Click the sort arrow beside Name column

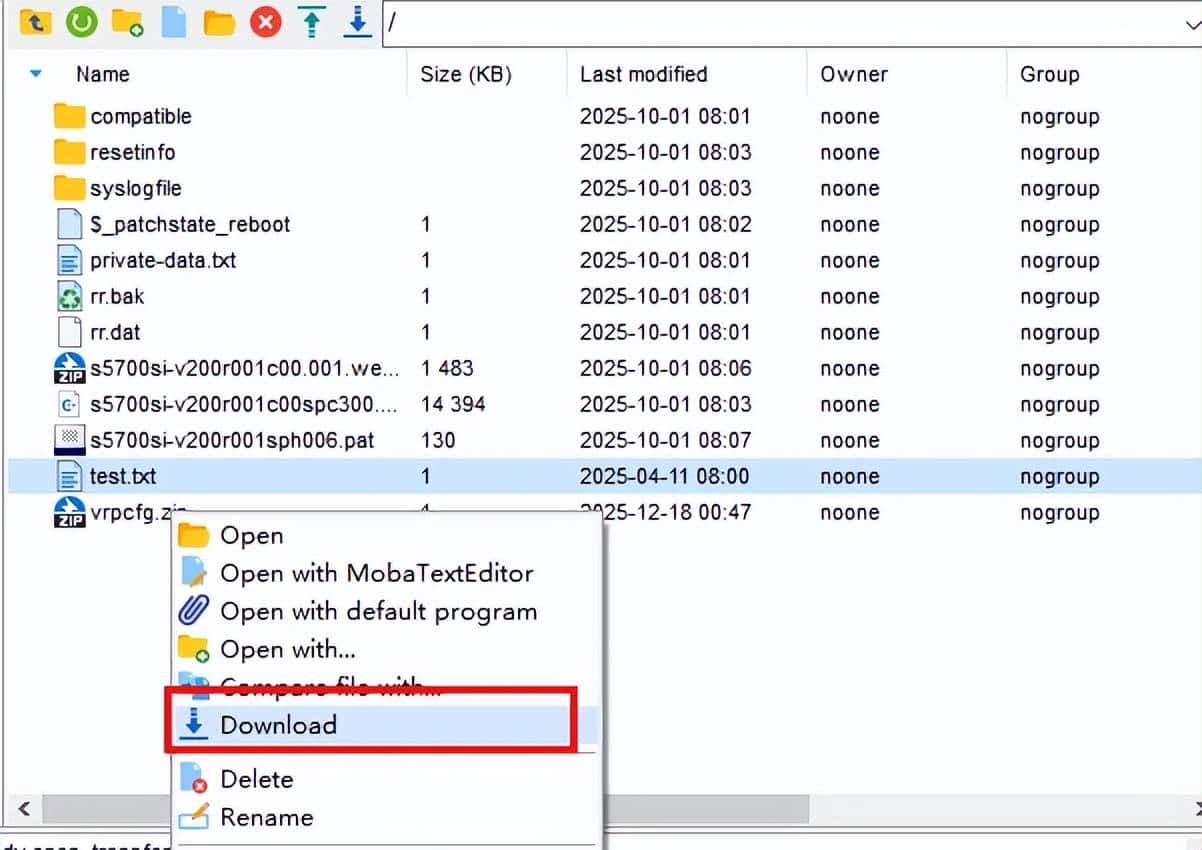tap(37, 74)
